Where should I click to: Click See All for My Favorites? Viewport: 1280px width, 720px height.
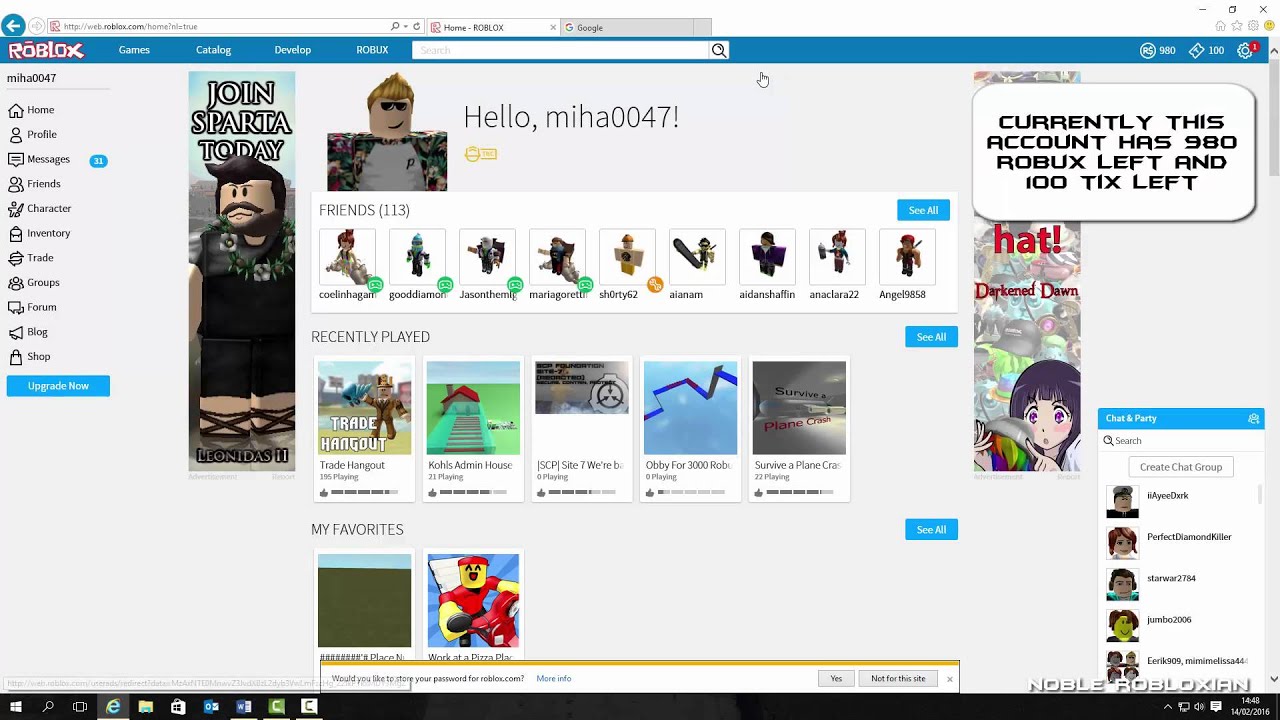point(931,530)
